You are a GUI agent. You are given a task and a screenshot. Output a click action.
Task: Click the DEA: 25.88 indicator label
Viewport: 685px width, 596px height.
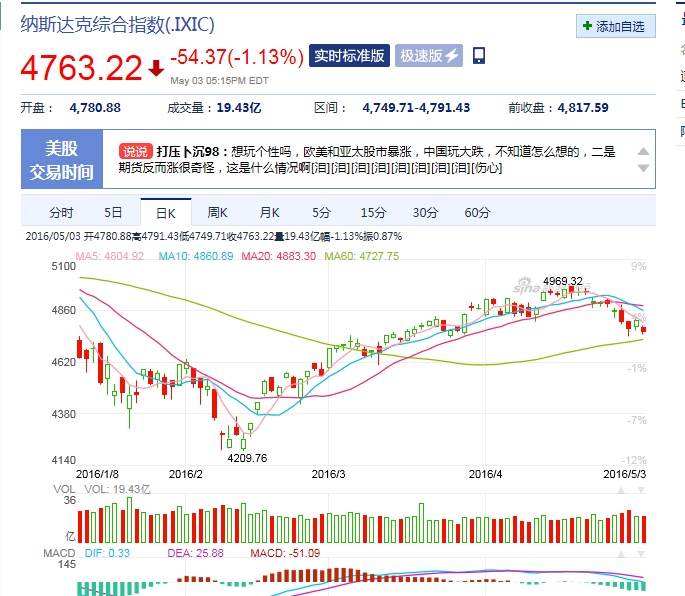point(195,553)
